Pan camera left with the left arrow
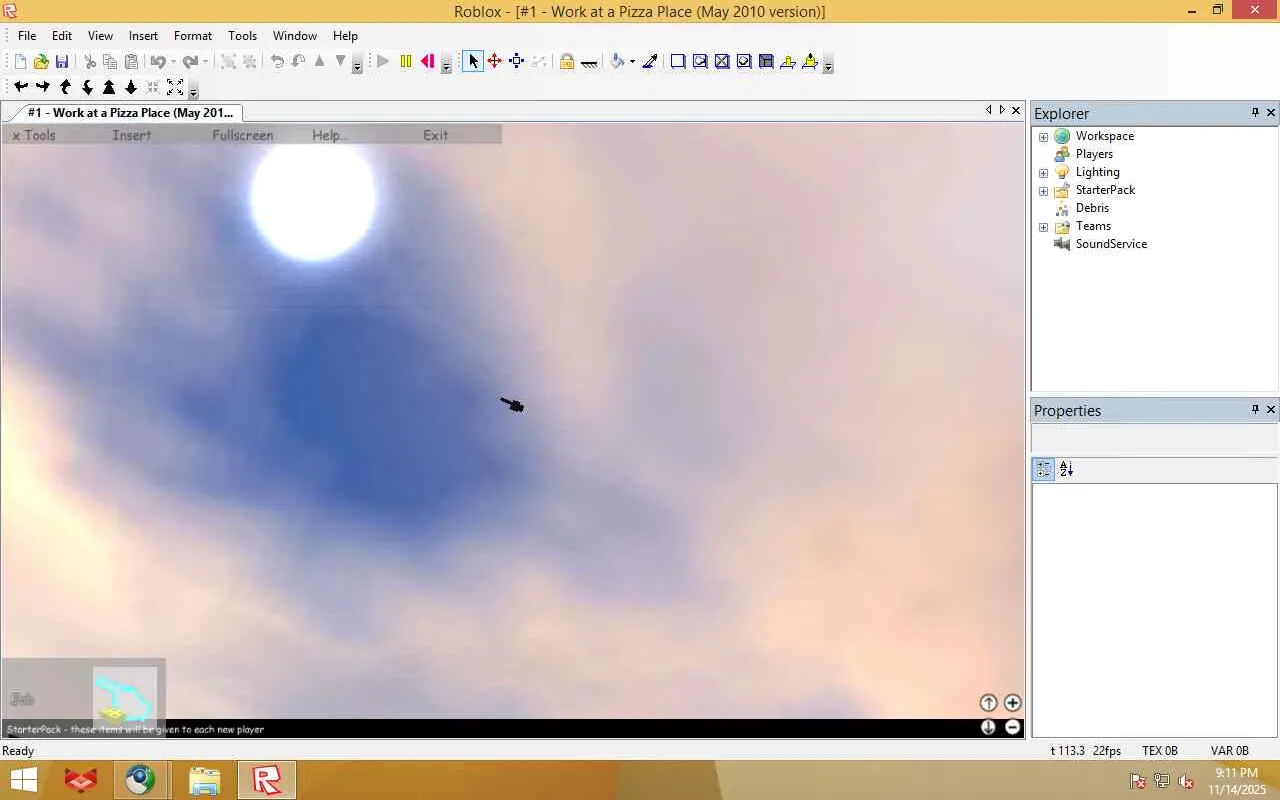The width and height of the screenshot is (1280, 800). pyautogui.click(x=20, y=88)
